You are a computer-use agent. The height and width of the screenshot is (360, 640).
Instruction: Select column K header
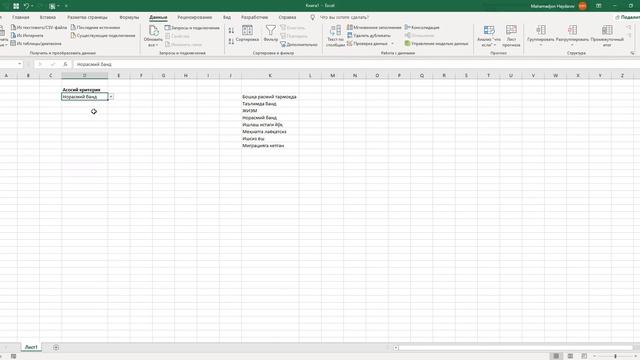(x=270, y=76)
